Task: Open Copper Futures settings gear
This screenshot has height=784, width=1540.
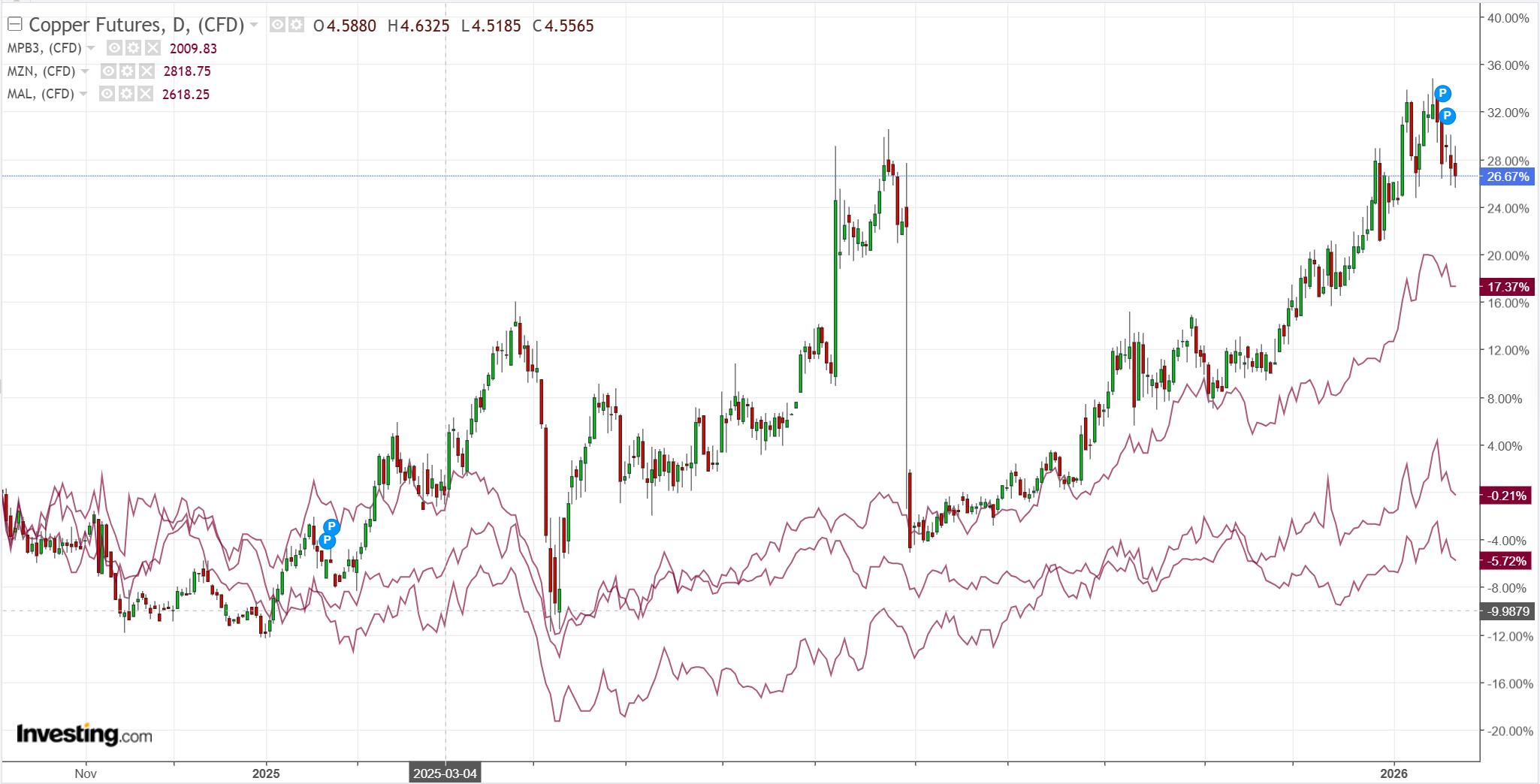Action: point(297,25)
